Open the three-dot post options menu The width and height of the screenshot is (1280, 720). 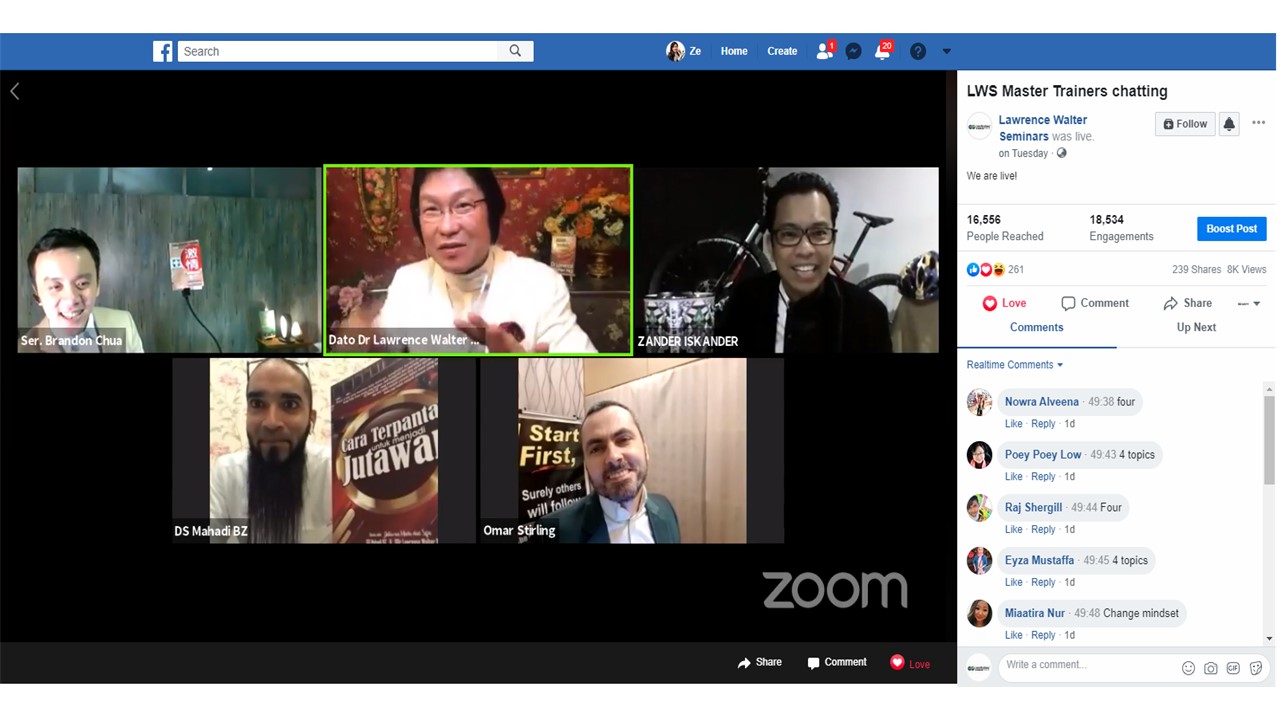click(1258, 123)
